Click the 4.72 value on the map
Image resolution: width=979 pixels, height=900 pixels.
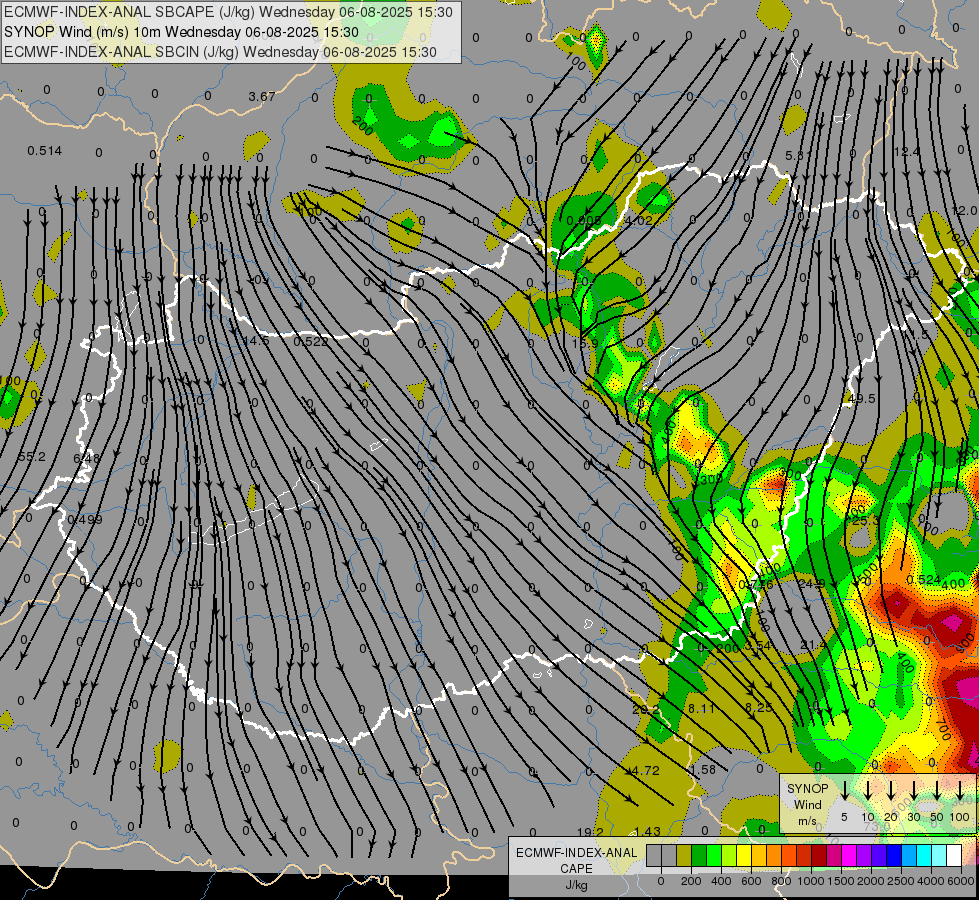tap(646, 771)
